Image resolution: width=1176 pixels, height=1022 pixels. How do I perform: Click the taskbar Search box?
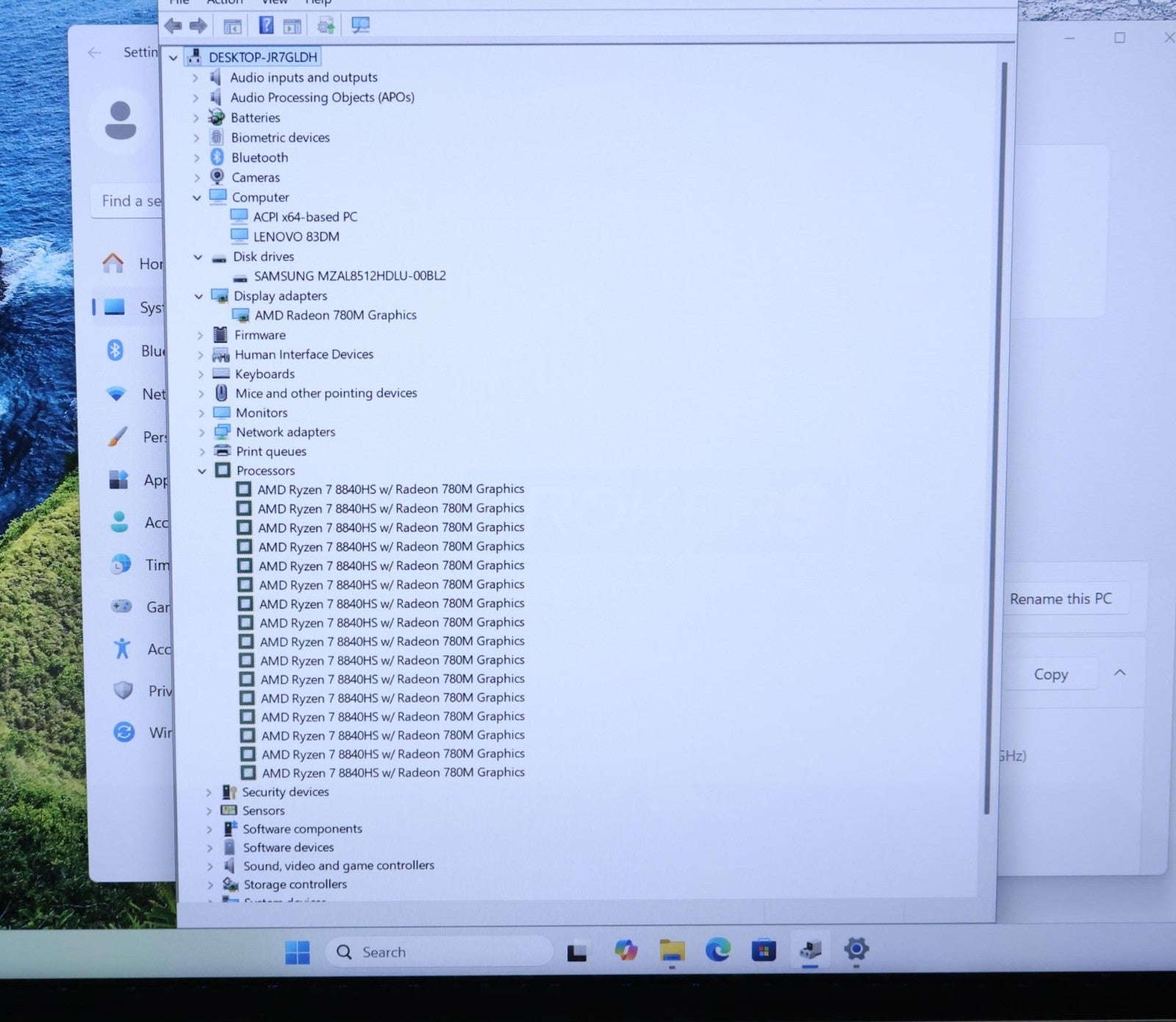click(438, 952)
